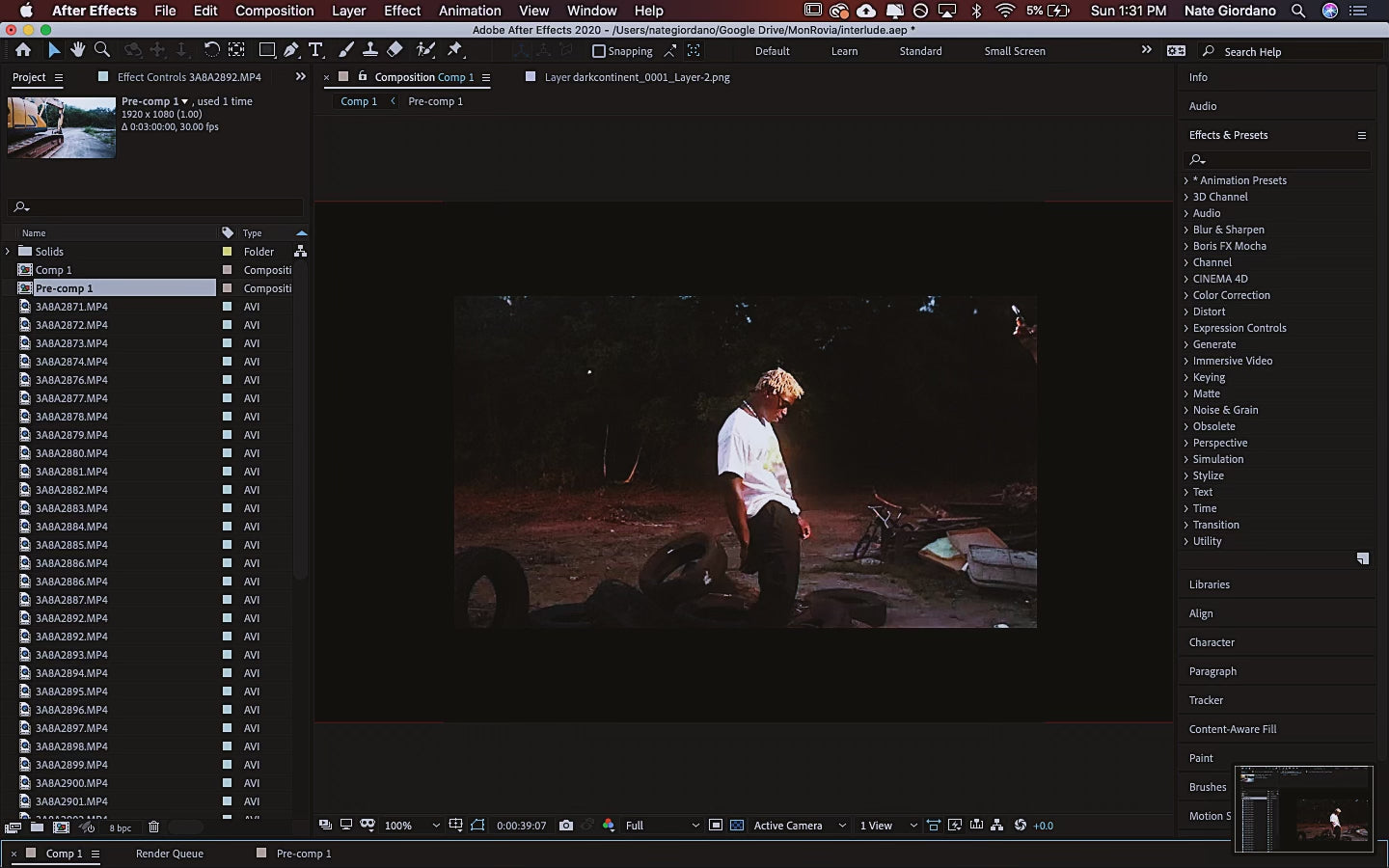Click the Interpret Footage icon in Project panel

(13, 827)
